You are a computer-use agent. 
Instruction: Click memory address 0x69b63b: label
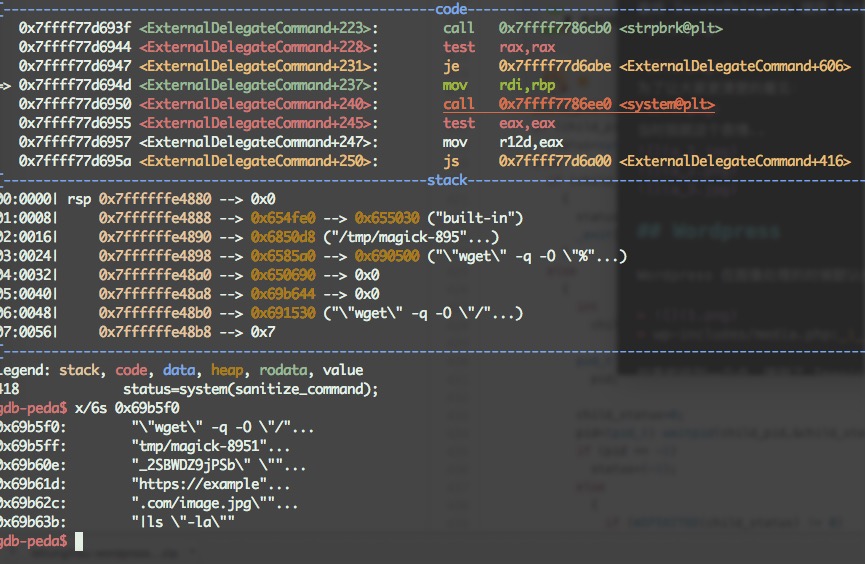coord(33,522)
